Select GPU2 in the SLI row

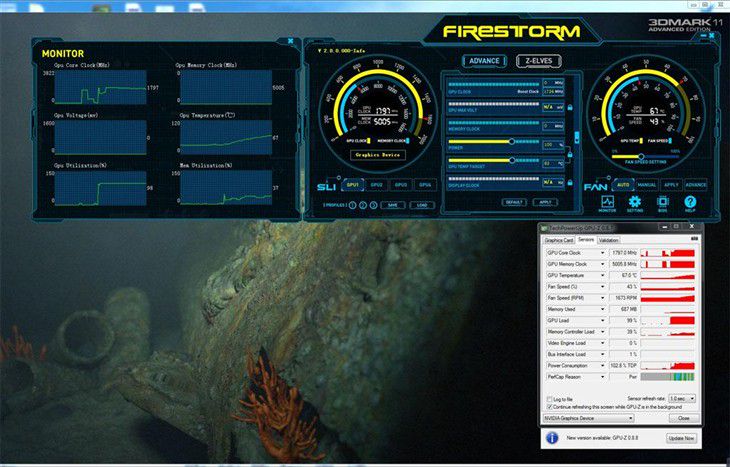click(x=377, y=185)
